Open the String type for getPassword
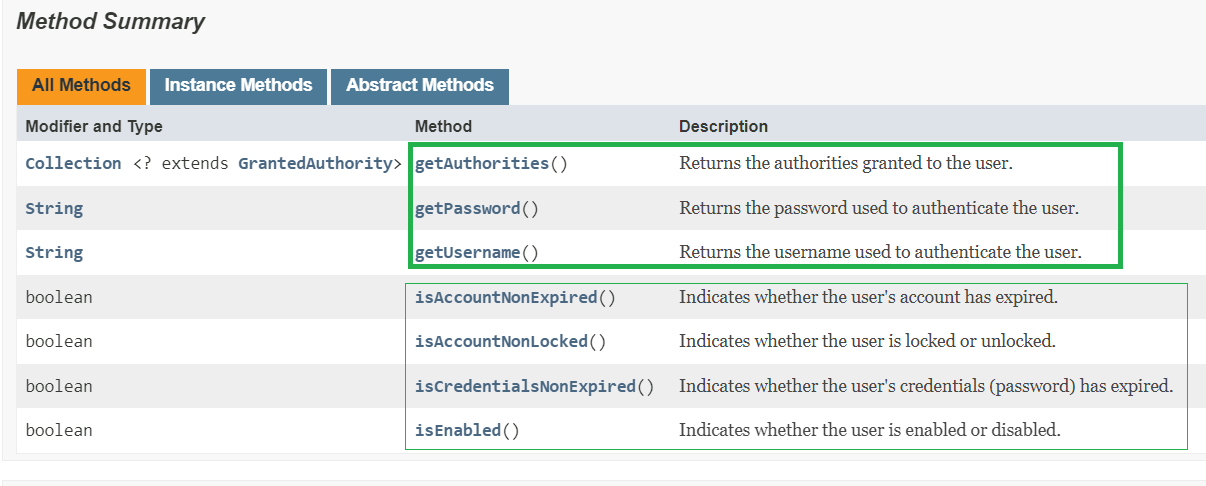Viewport: 1206px width, 486px height. [54, 209]
